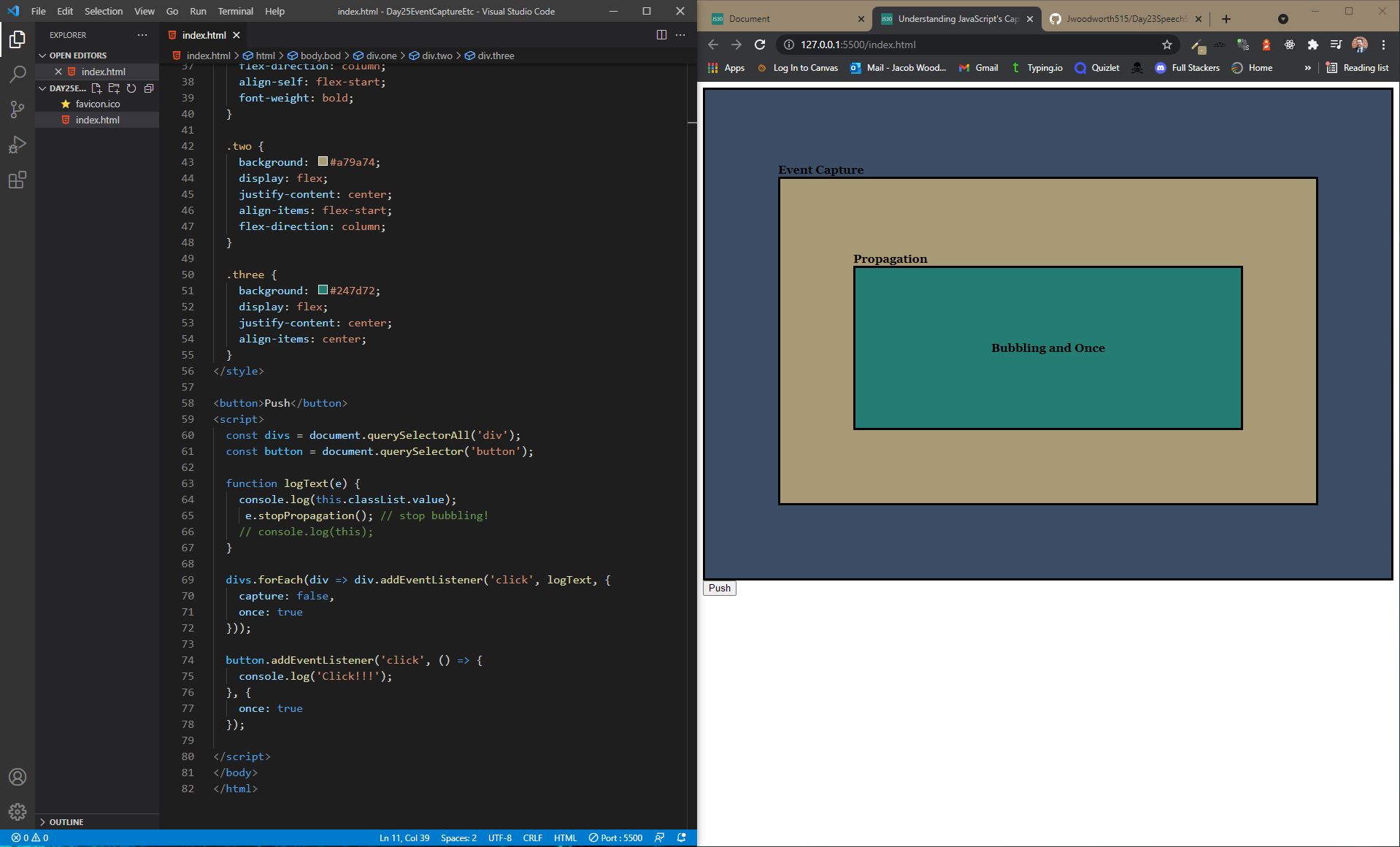This screenshot has width=1400, height=847.
Task: Open Log In to Canvas bookmark
Action: point(797,68)
